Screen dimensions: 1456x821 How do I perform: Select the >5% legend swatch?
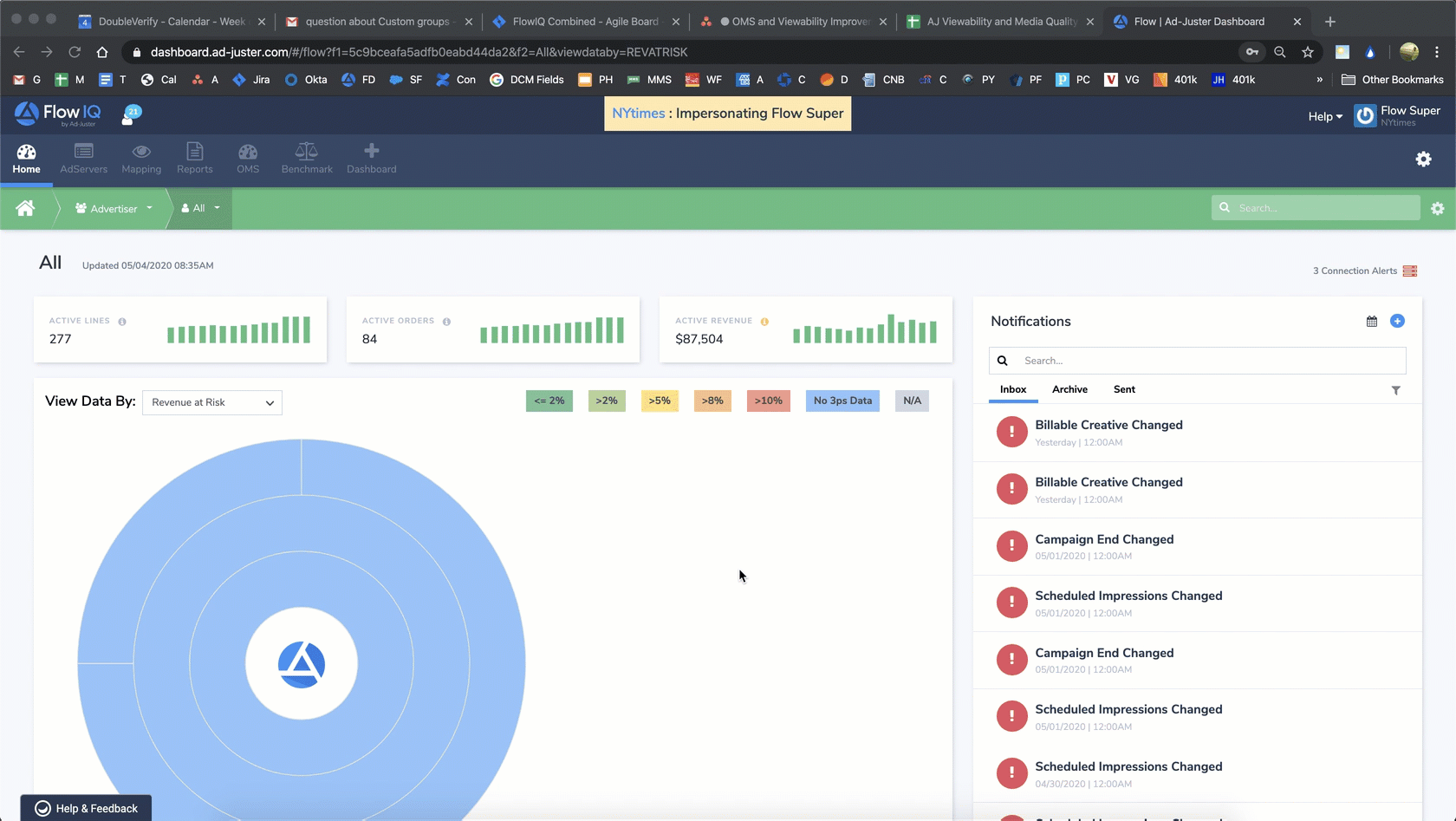(x=660, y=401)
